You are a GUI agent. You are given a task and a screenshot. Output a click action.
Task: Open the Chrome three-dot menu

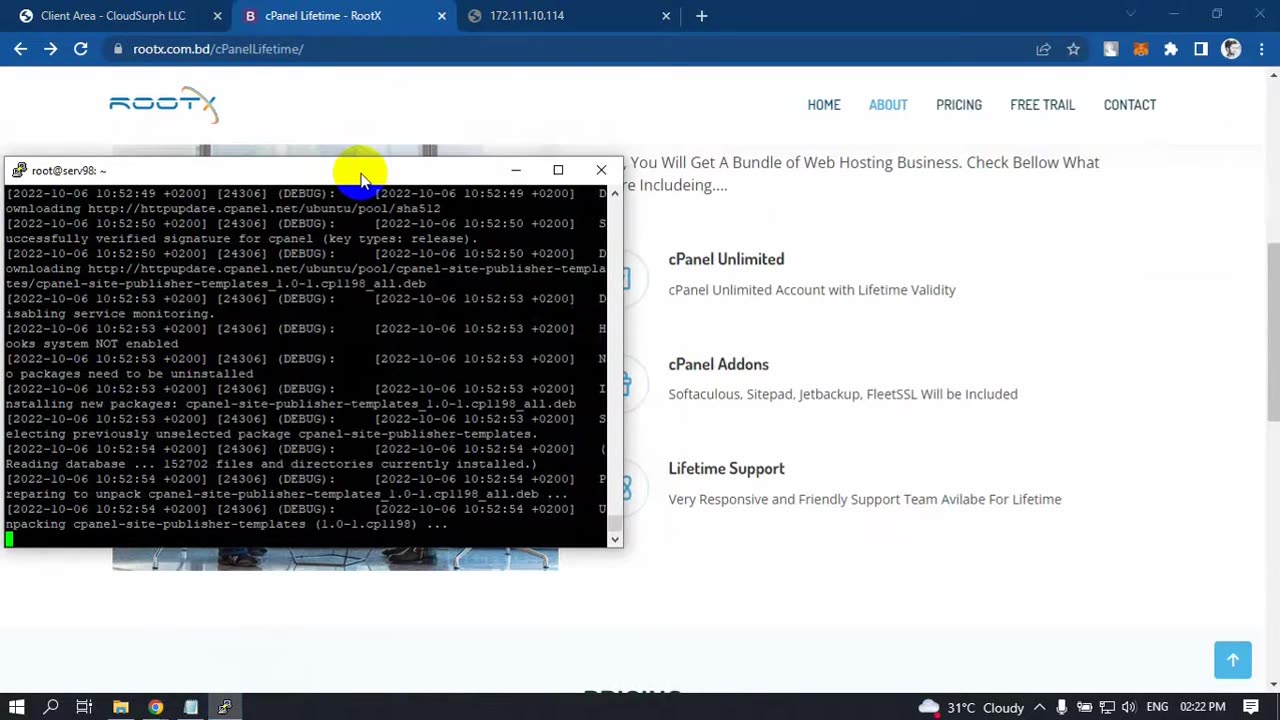coord(1262,49)
